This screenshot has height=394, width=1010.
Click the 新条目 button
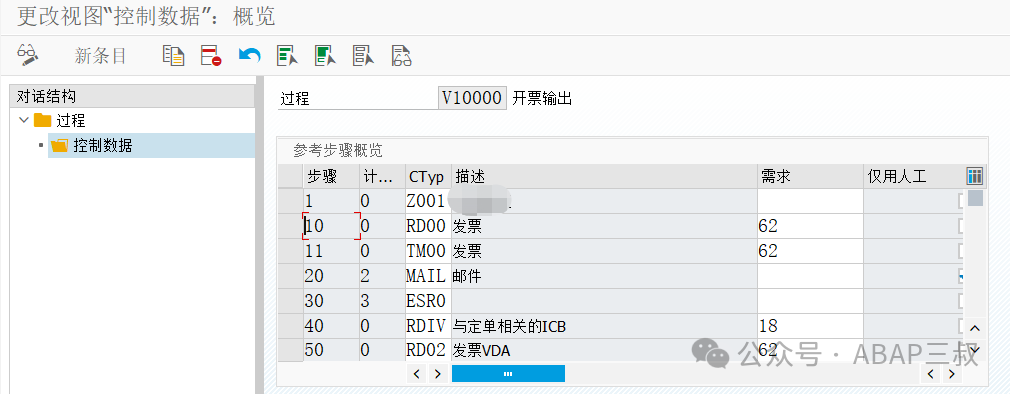pos(100,56)
